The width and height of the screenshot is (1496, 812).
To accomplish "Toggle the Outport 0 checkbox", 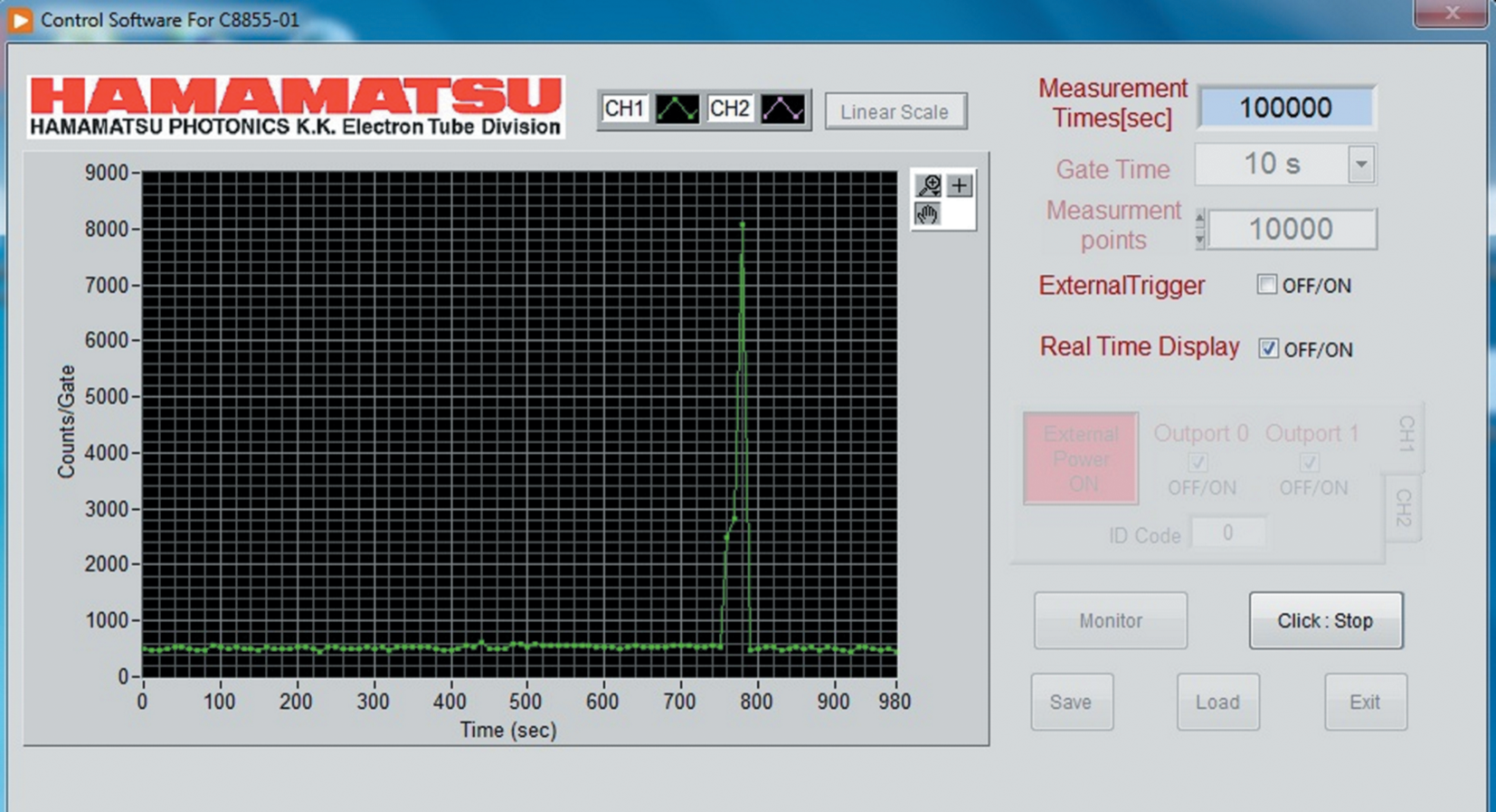I will pos(1198,462).
